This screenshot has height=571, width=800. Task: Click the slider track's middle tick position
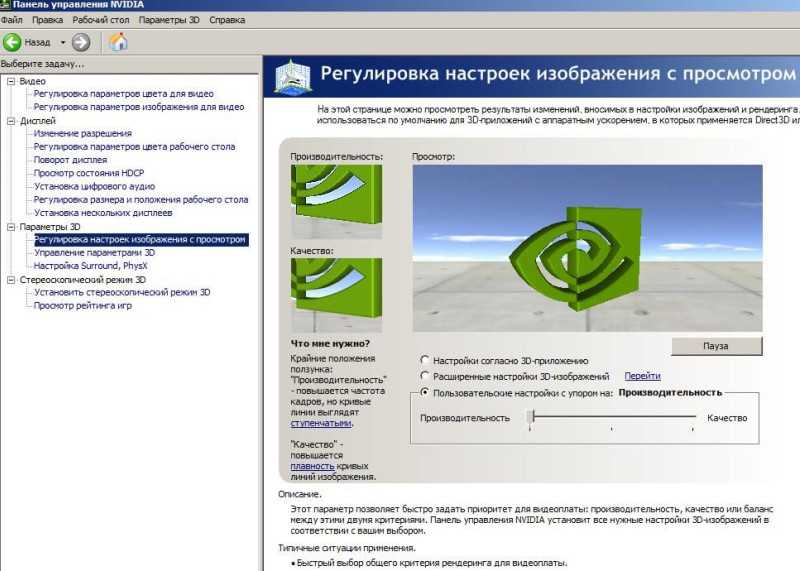click(611, 417)
